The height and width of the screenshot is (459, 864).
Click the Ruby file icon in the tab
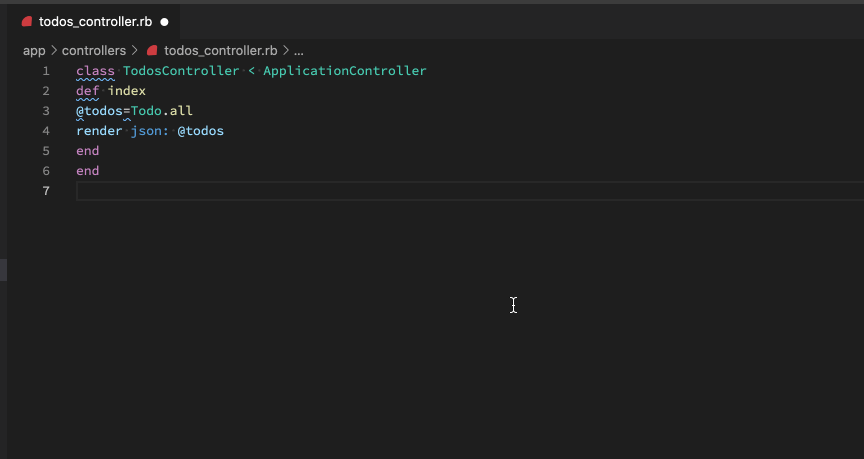(26, 22)
